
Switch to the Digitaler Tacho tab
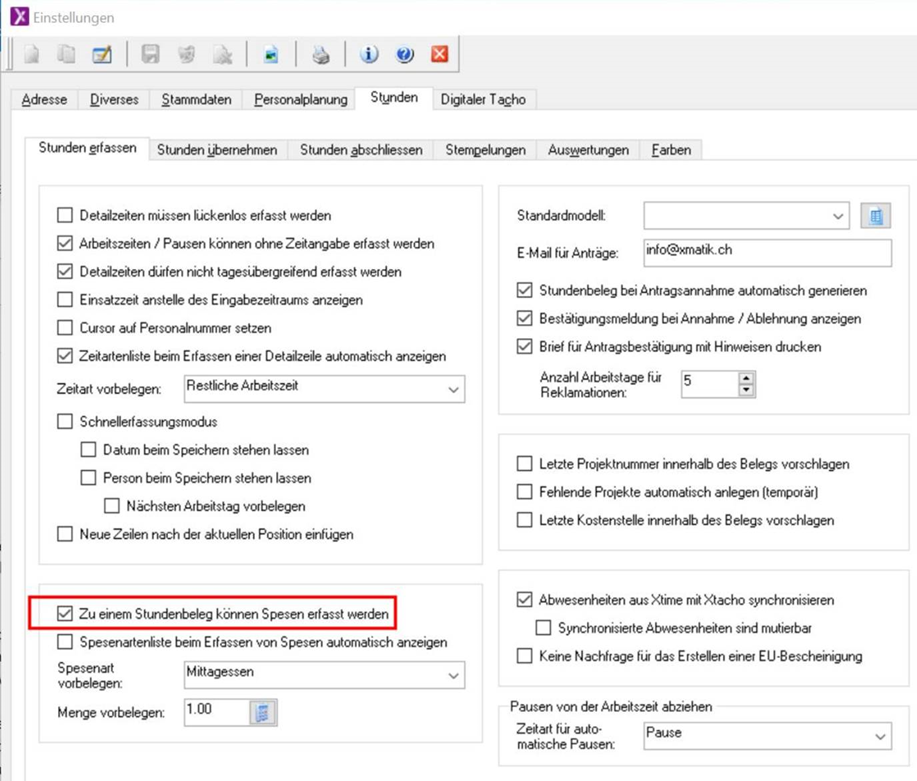483,99
